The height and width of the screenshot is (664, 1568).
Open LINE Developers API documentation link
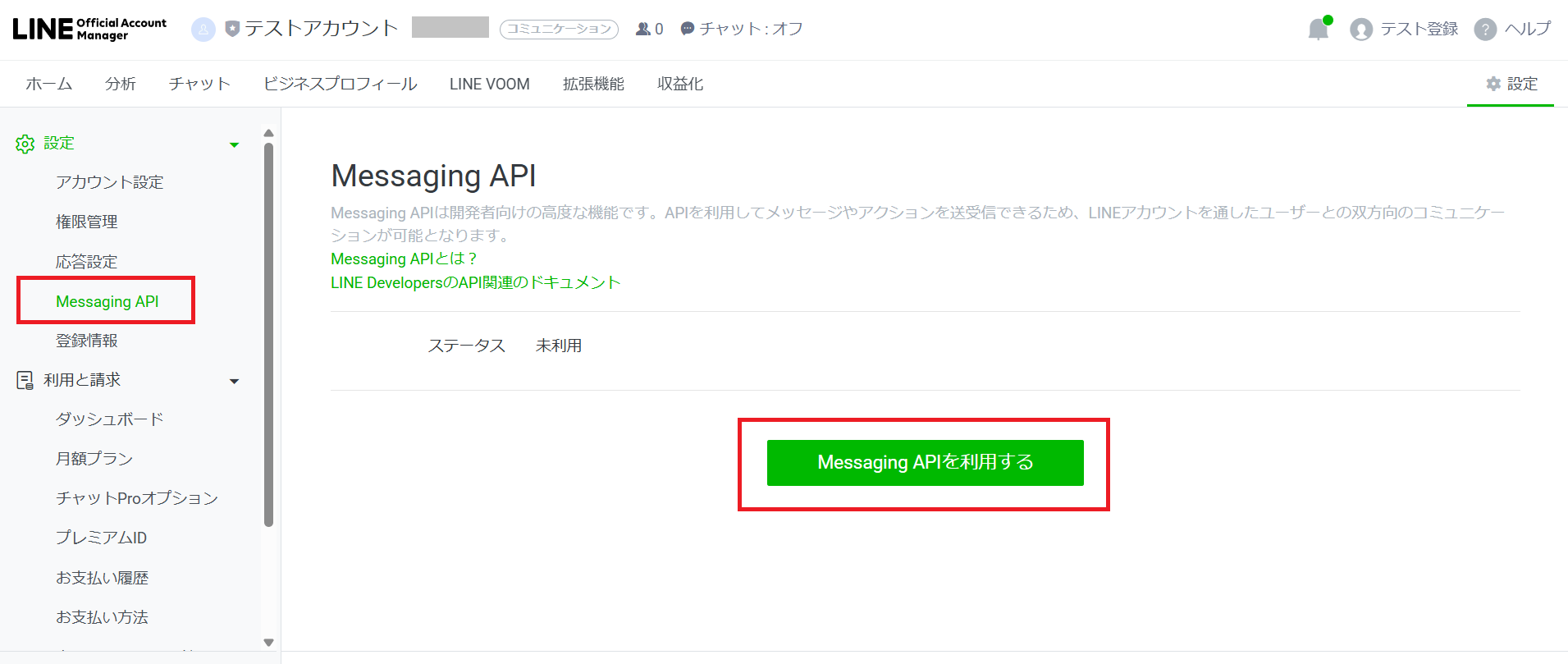[475, 282]
